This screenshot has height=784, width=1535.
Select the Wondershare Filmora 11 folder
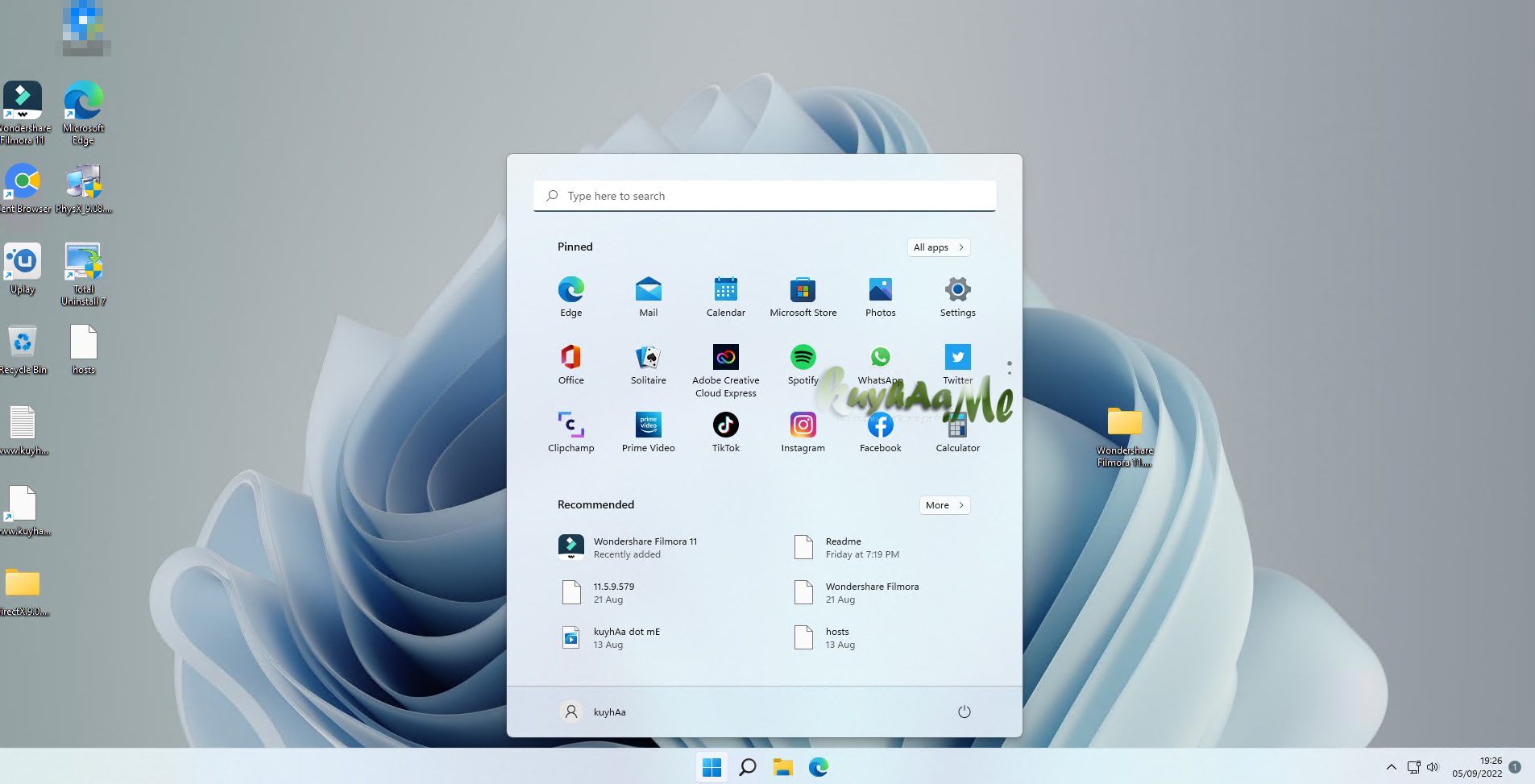[x=1124, y=435]
